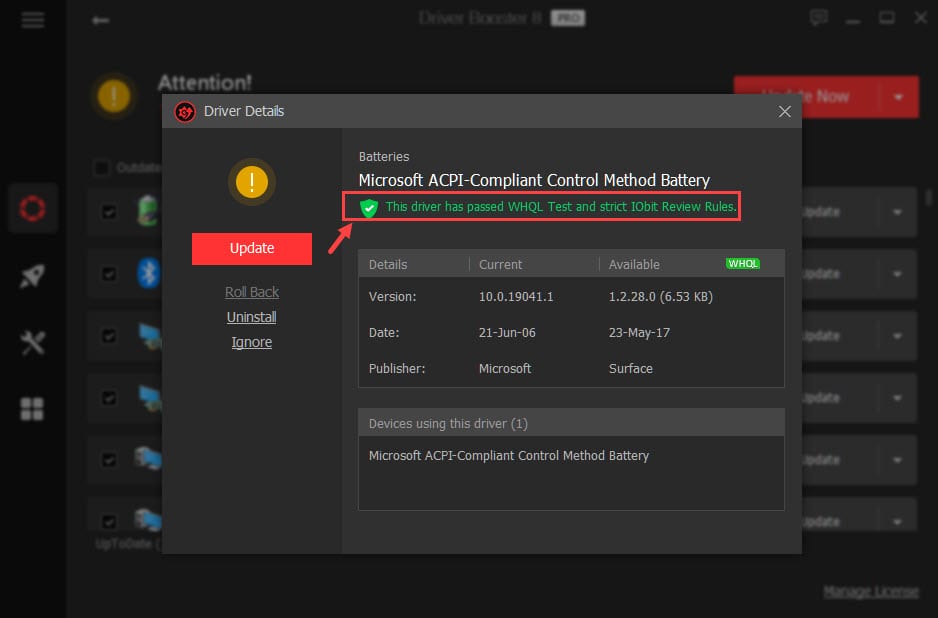Viewport: 938px width, 618px height.
Task: Click current date 21-Jun-06
Action: coord(507,333)
